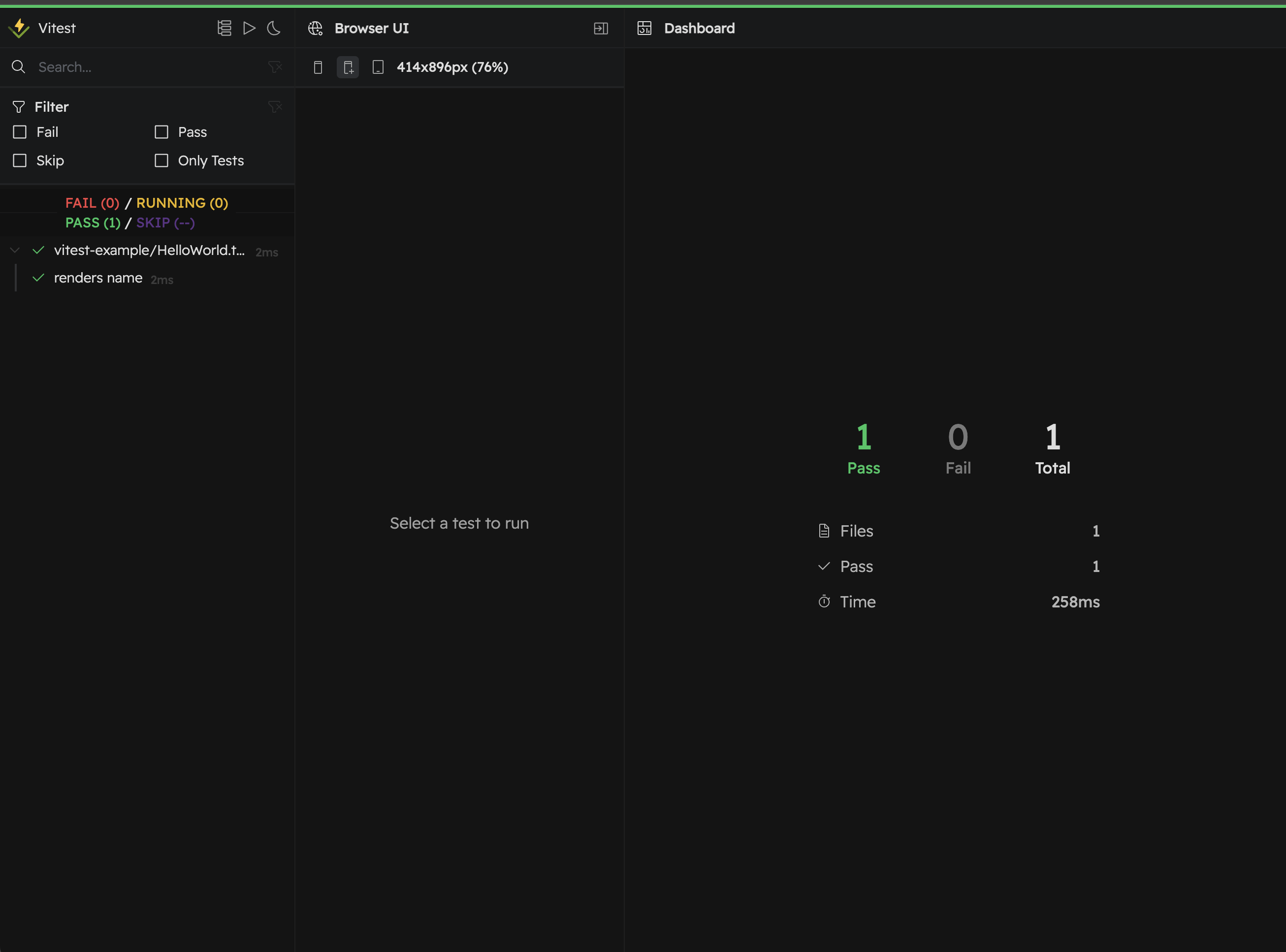Click the Browser UI panel title
Screen dimensions: 1286x952
pos(371,28)
